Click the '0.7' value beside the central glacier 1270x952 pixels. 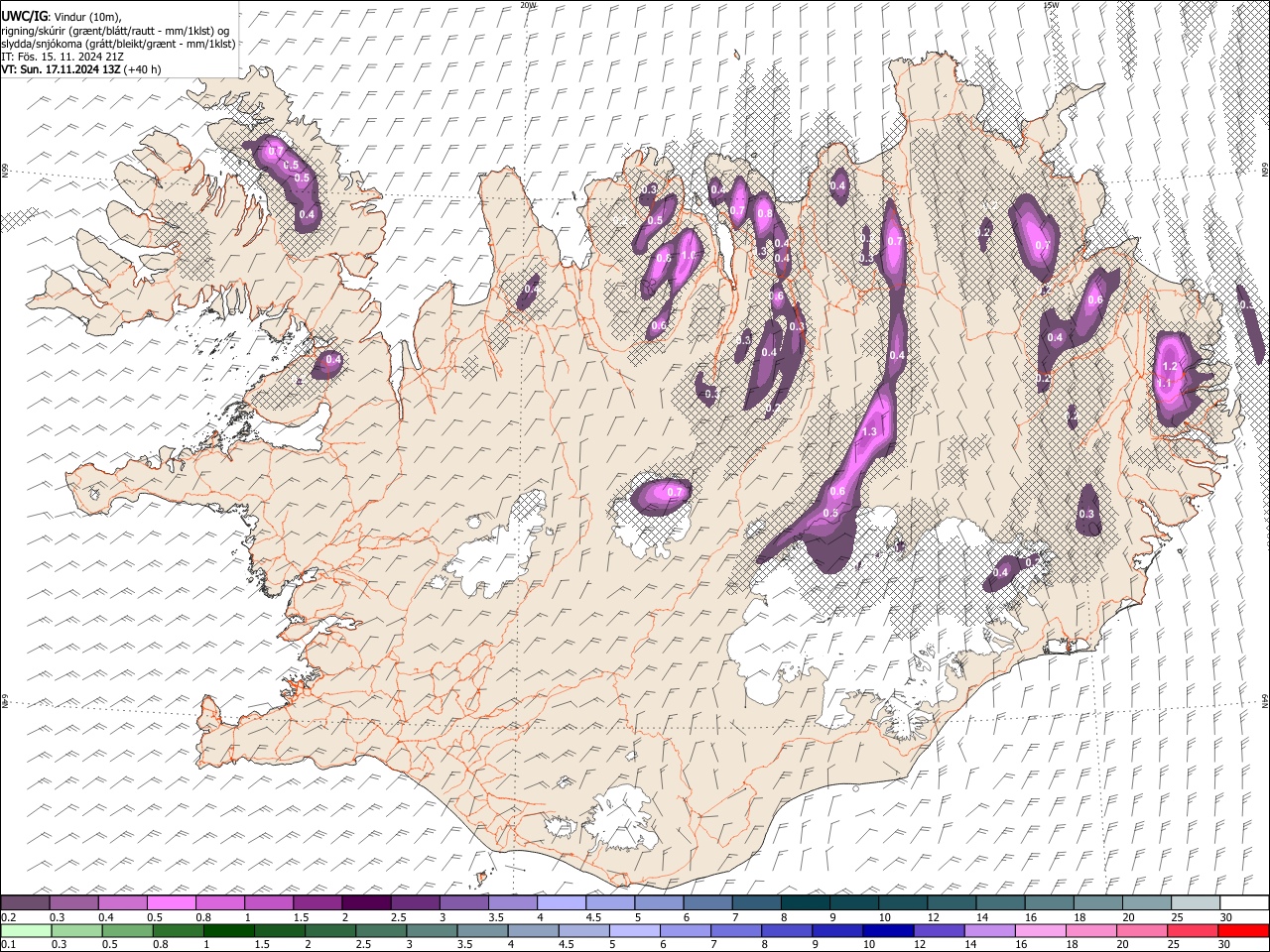[676, 491]
